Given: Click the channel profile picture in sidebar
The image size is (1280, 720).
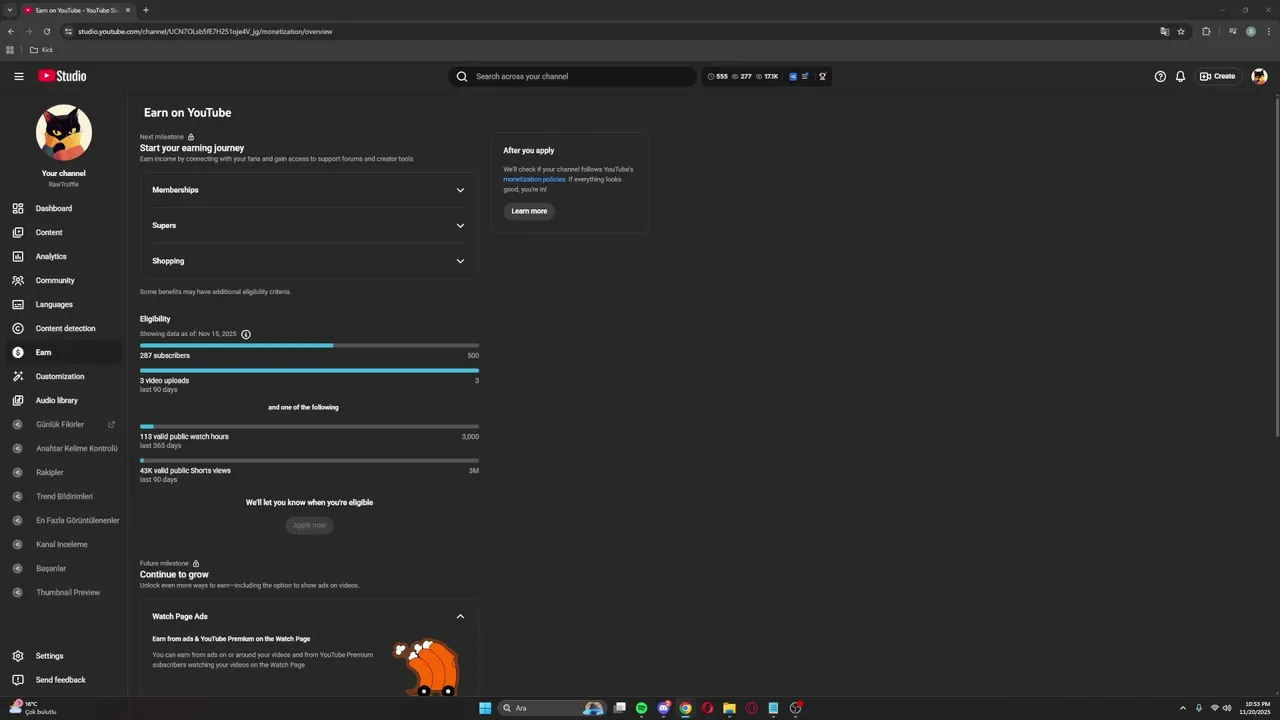Looking at the screenshot, I should click(64, 133).
